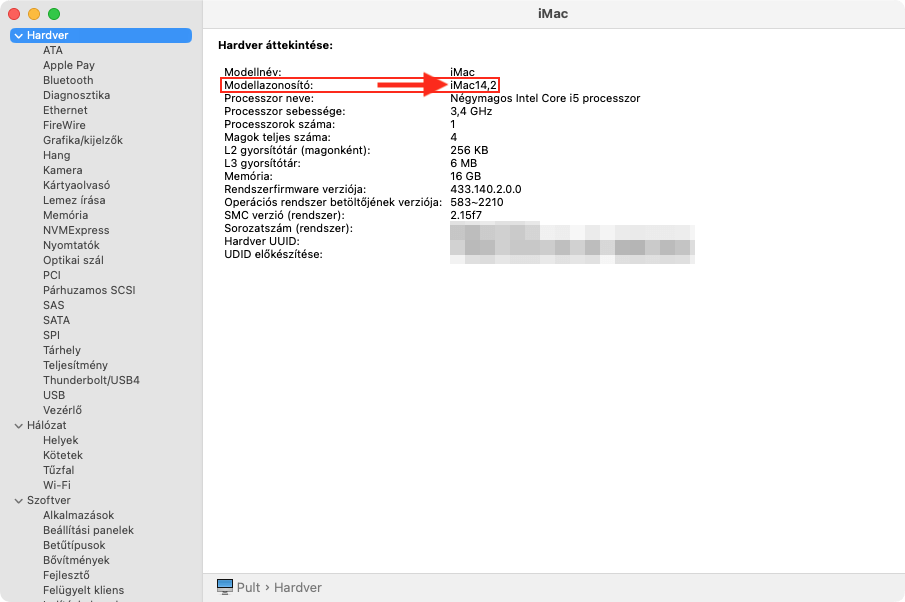Select the Hardver category in sidebar

click(x=101, y=35)
